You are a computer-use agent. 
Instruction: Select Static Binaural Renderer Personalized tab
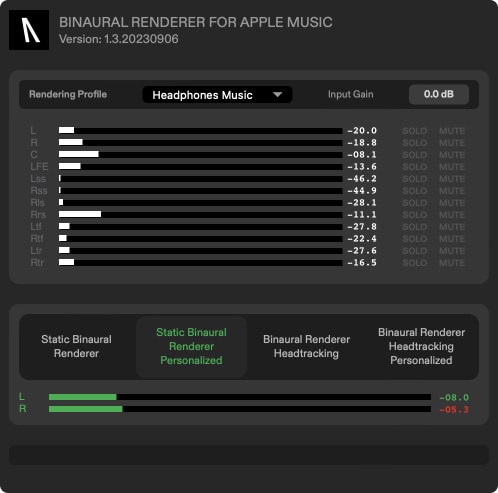191,346
